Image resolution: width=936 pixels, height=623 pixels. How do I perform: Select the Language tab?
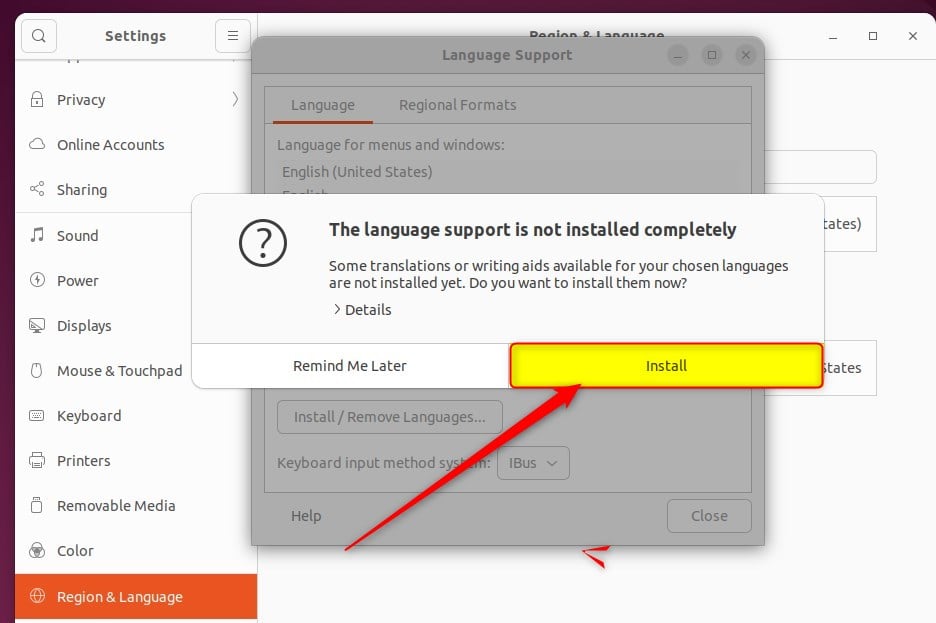pos(322,104)
